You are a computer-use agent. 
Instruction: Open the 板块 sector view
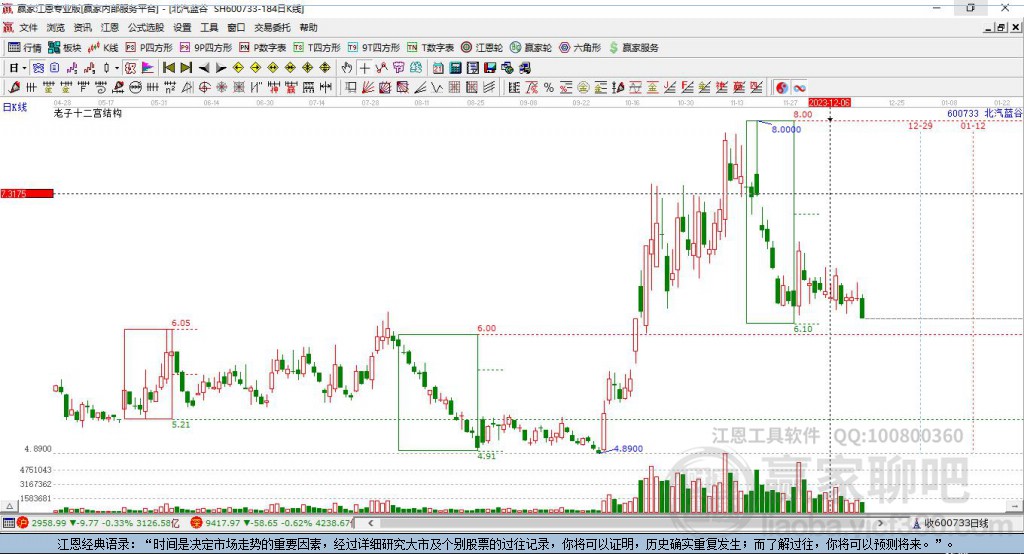click(64, 48)
